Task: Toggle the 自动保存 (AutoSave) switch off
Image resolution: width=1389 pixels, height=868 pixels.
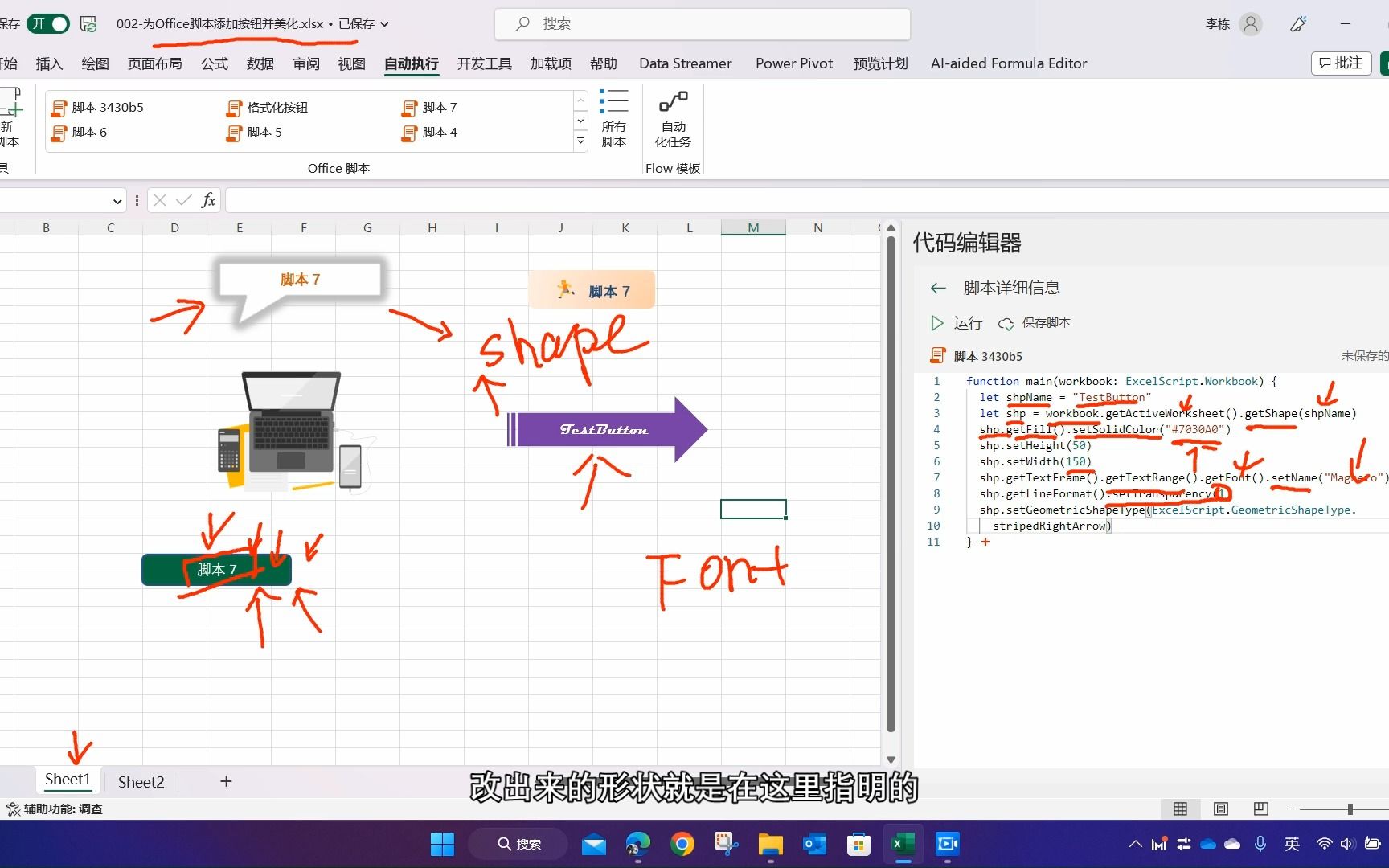Action: click(x=47, y=24)
